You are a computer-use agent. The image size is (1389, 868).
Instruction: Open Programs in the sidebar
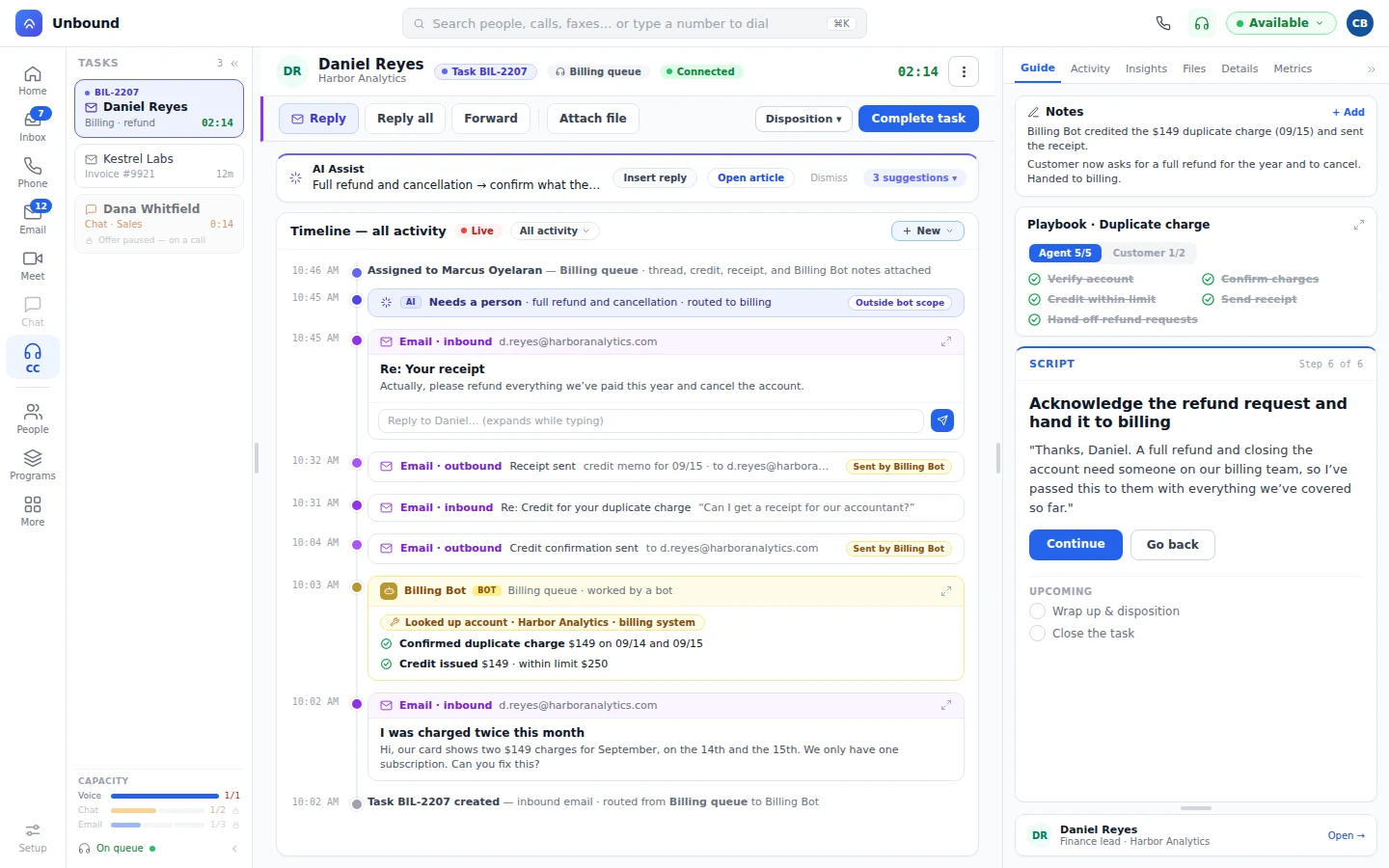pos(33,465)
